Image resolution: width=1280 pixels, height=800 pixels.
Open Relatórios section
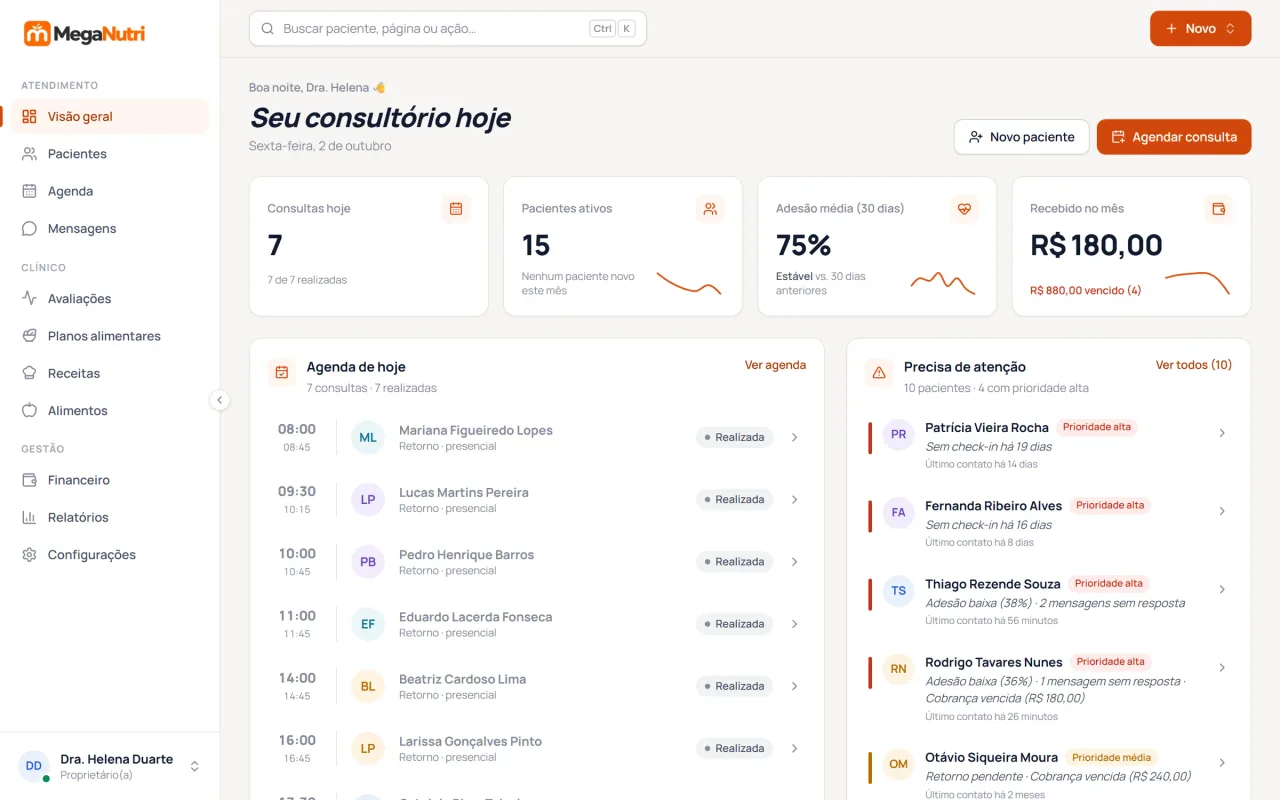(x=110, y=517)
